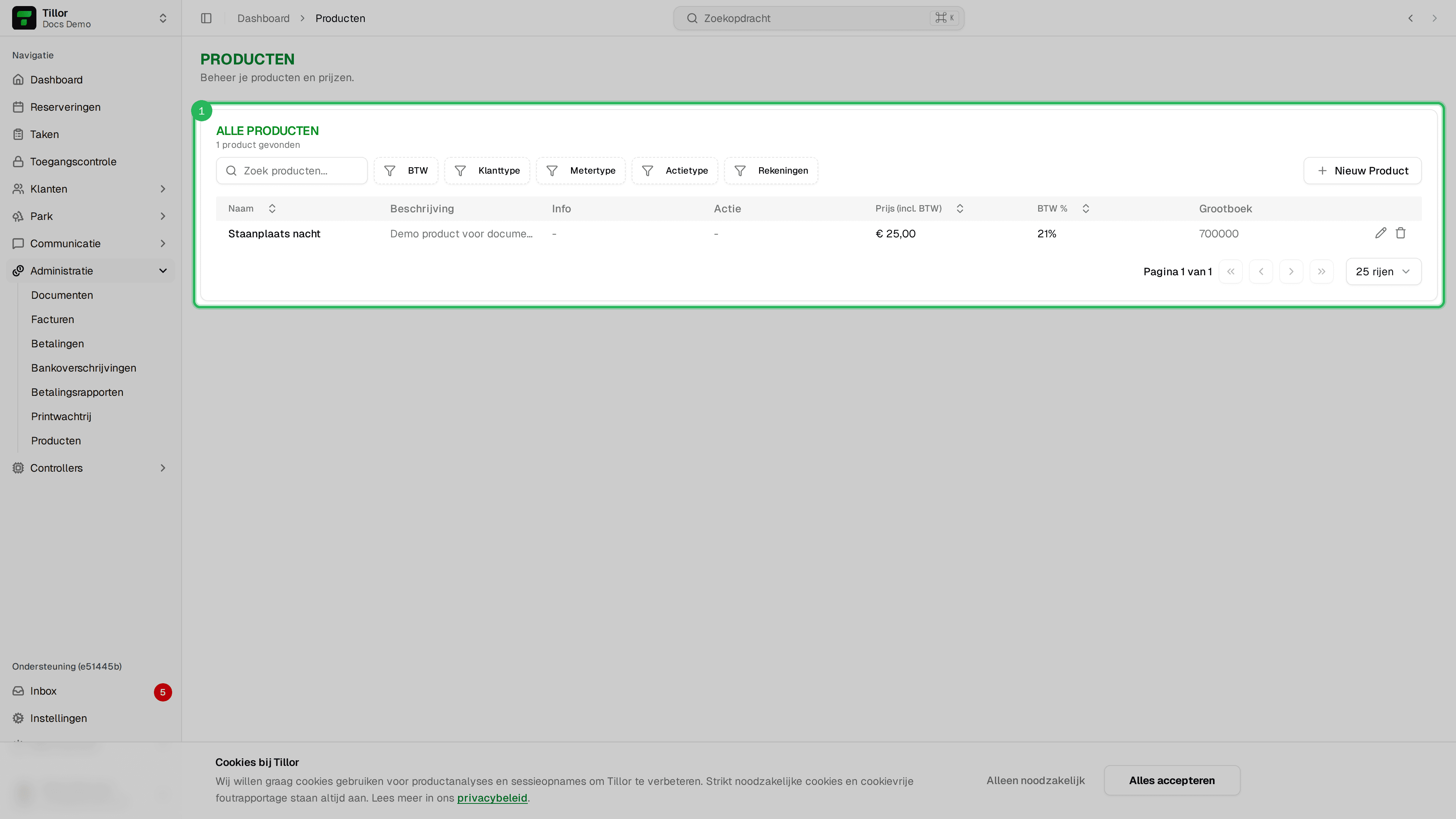The image size is (1456, 819).
Task: Open the 25 rijen page size dropdown
Action: pyautogui.click(x=1383, y=271)
